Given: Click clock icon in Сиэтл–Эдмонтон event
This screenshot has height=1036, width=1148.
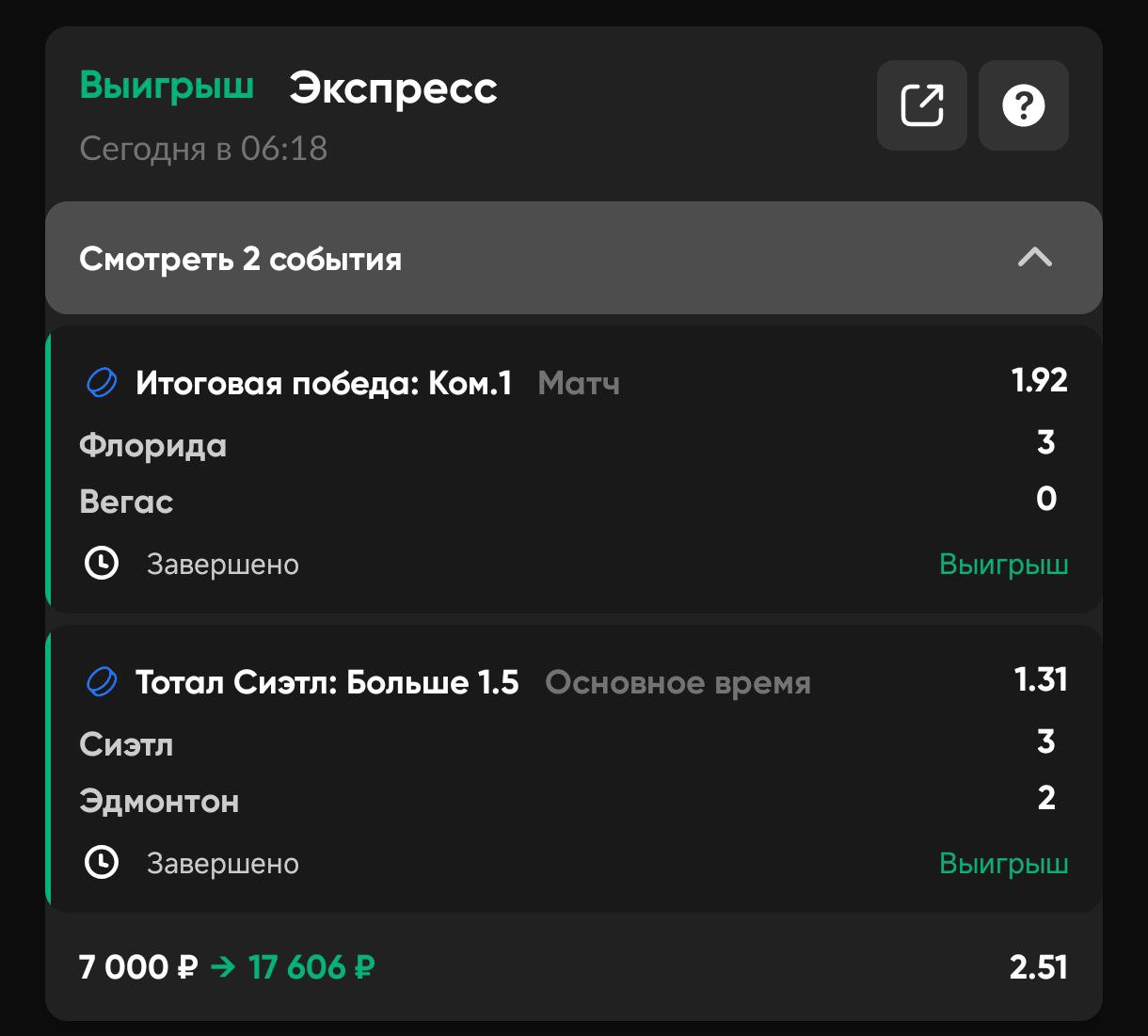Looking at the screenshot, I should click(102, 863).
